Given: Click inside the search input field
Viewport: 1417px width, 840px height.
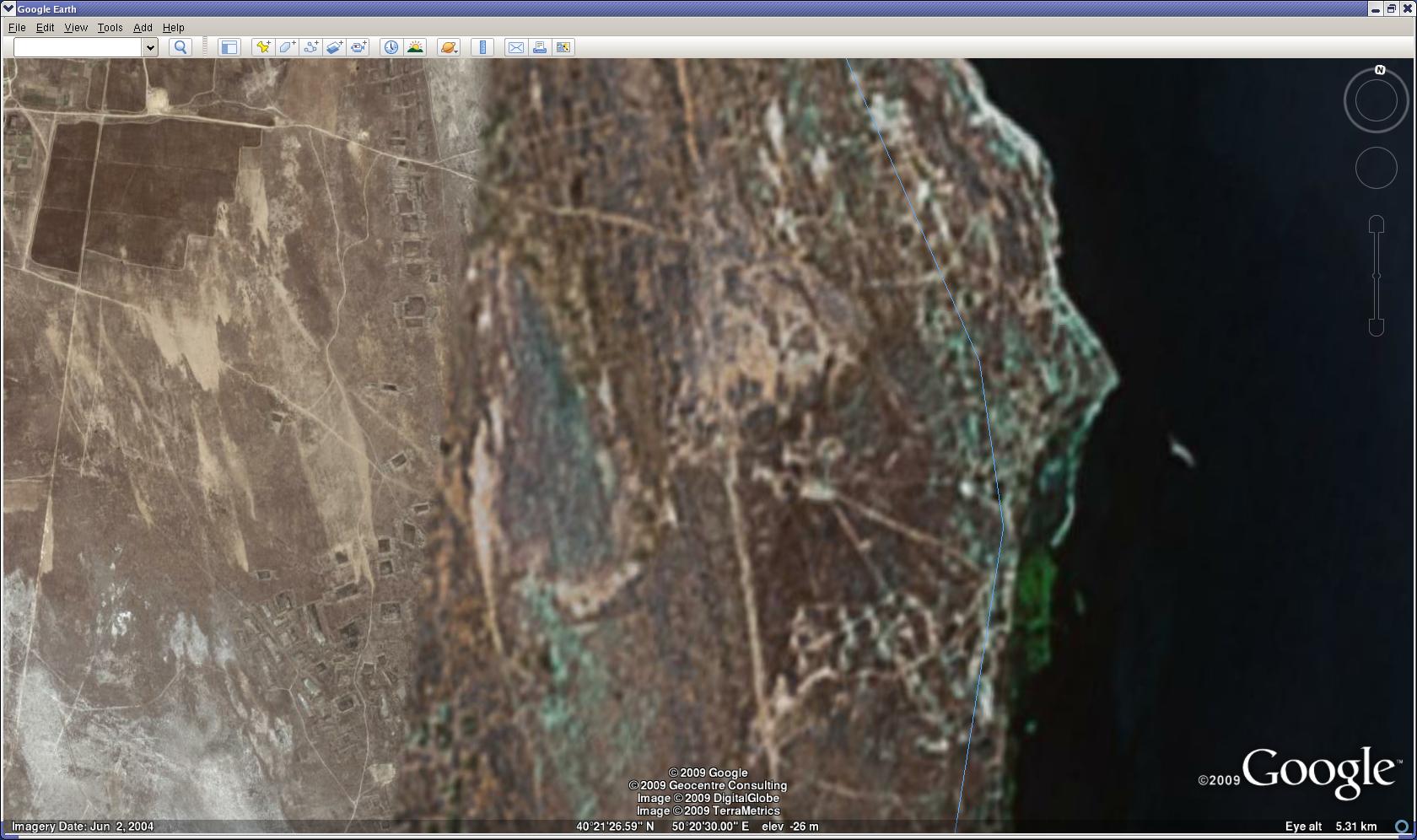Looking at the screenshot, I should (x=78, y=47).
